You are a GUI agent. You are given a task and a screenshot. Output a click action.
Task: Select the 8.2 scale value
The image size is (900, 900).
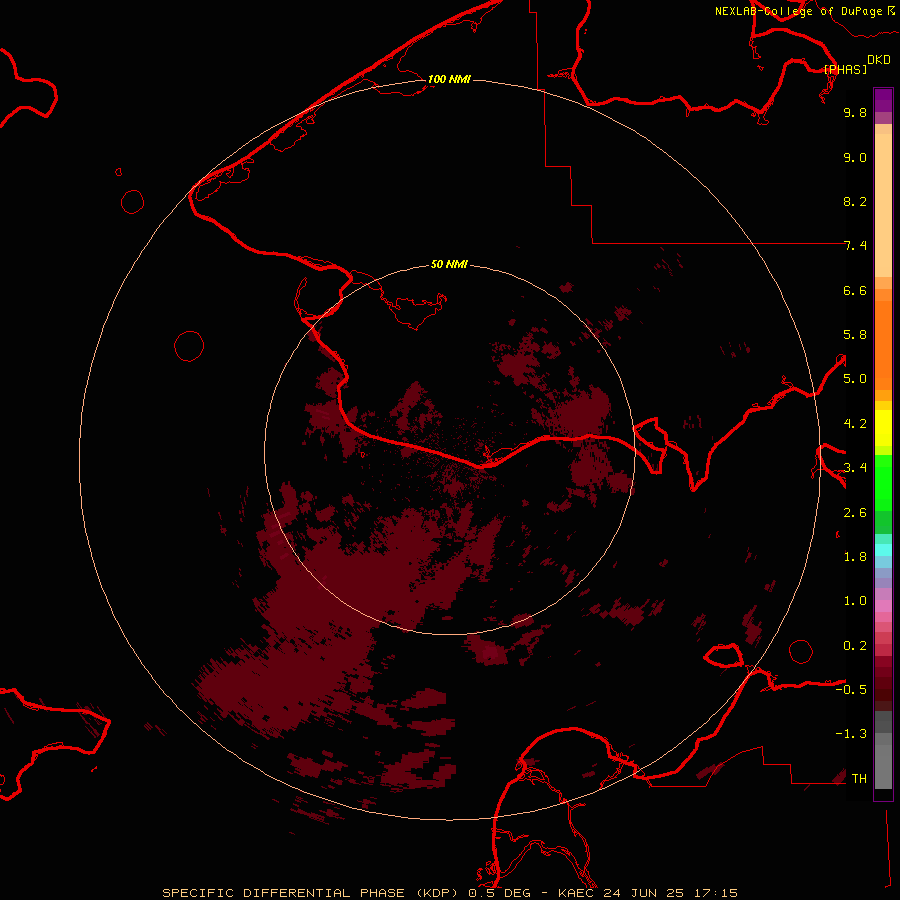pyautogui.click(x=855, y=201)
